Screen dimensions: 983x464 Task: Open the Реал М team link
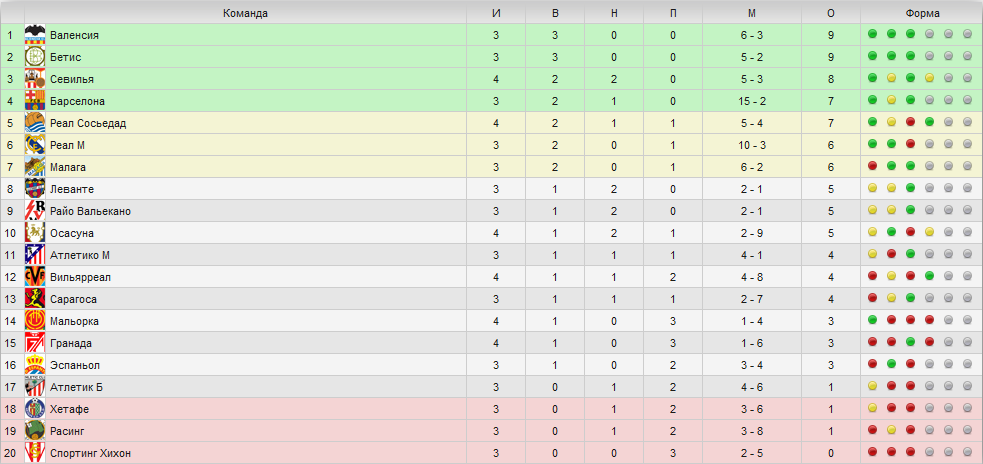[67, 145]
